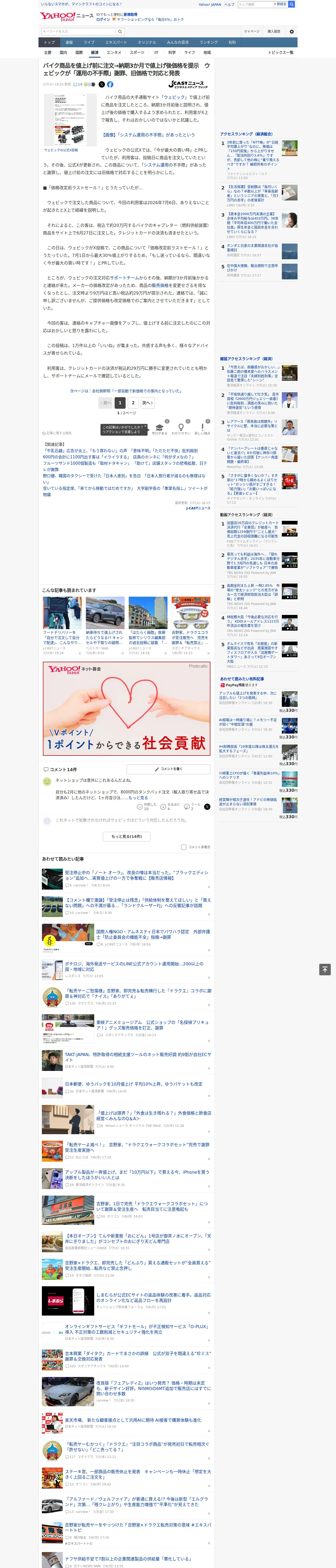Click the back-to-top arrow button
This screenshot has width=336, height=1568.
coord(325,970)
